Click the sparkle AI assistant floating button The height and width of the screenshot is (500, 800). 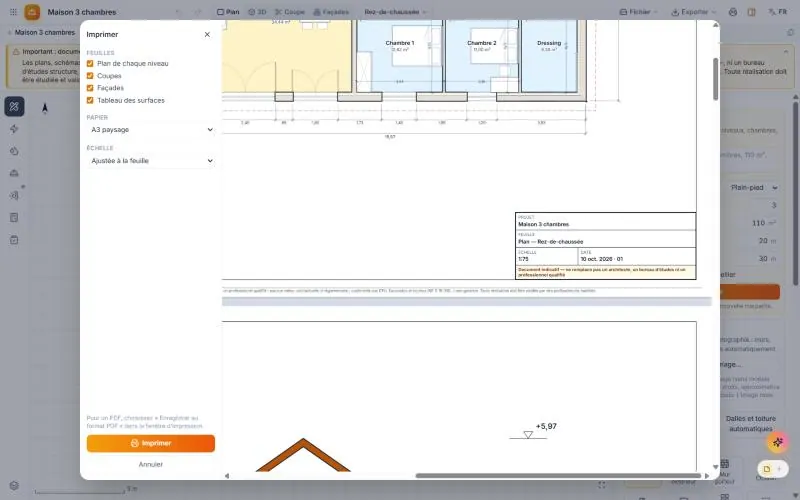click(x=778, y=442)
